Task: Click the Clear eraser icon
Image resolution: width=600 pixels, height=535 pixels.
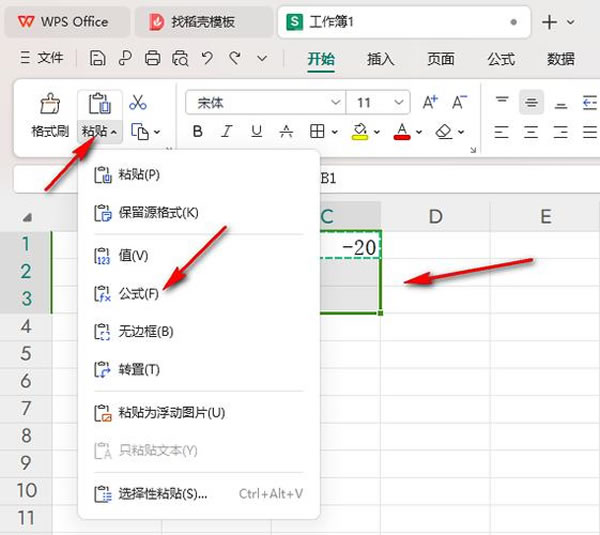Action: (444, 132)
